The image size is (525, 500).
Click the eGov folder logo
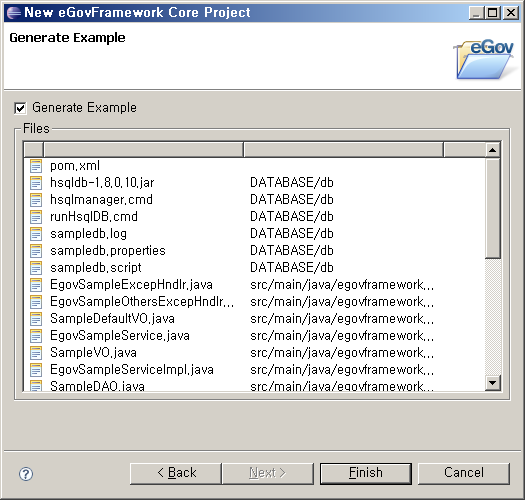[484, 60]
